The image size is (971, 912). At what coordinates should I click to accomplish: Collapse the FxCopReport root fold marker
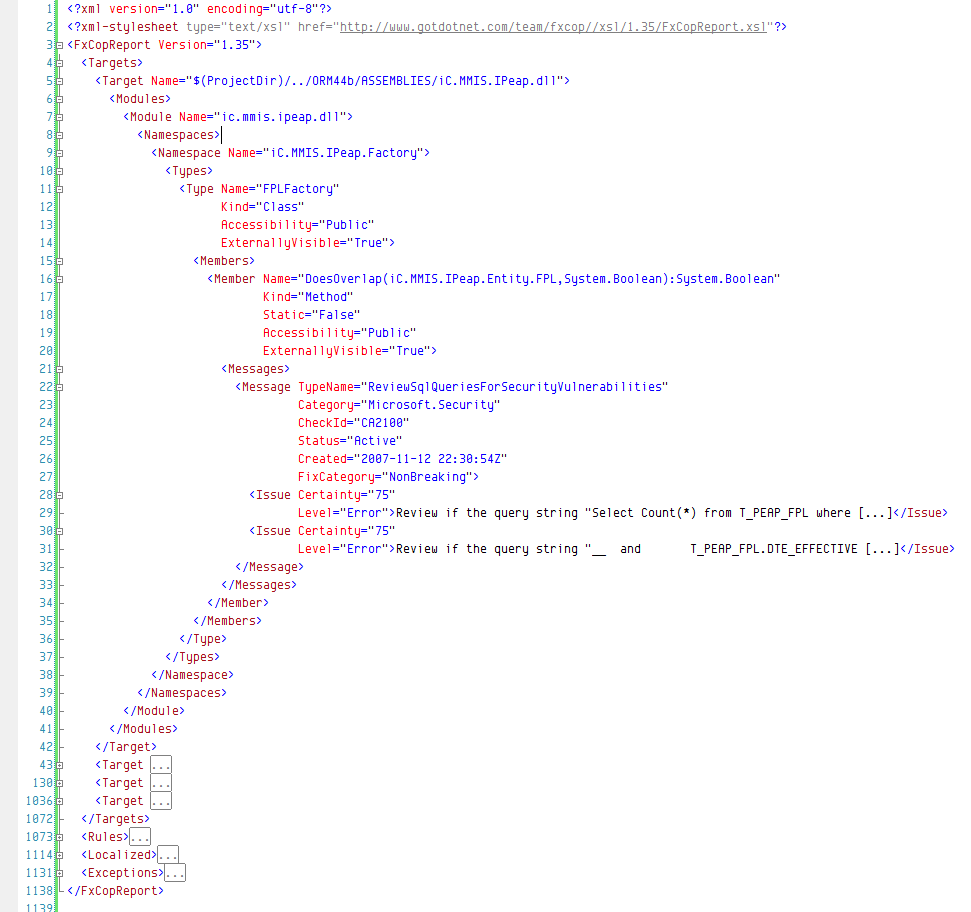point(59,45)
